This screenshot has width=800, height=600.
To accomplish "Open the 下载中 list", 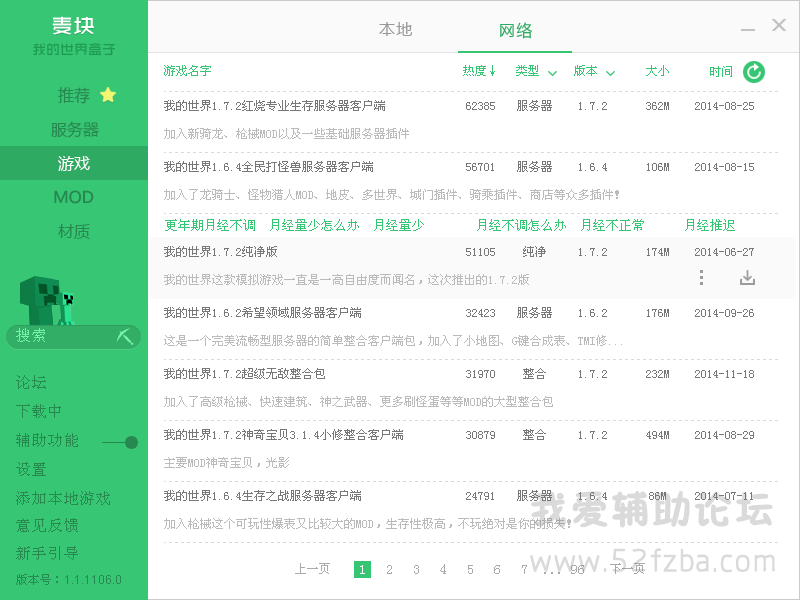I will (x=38, y=411).
